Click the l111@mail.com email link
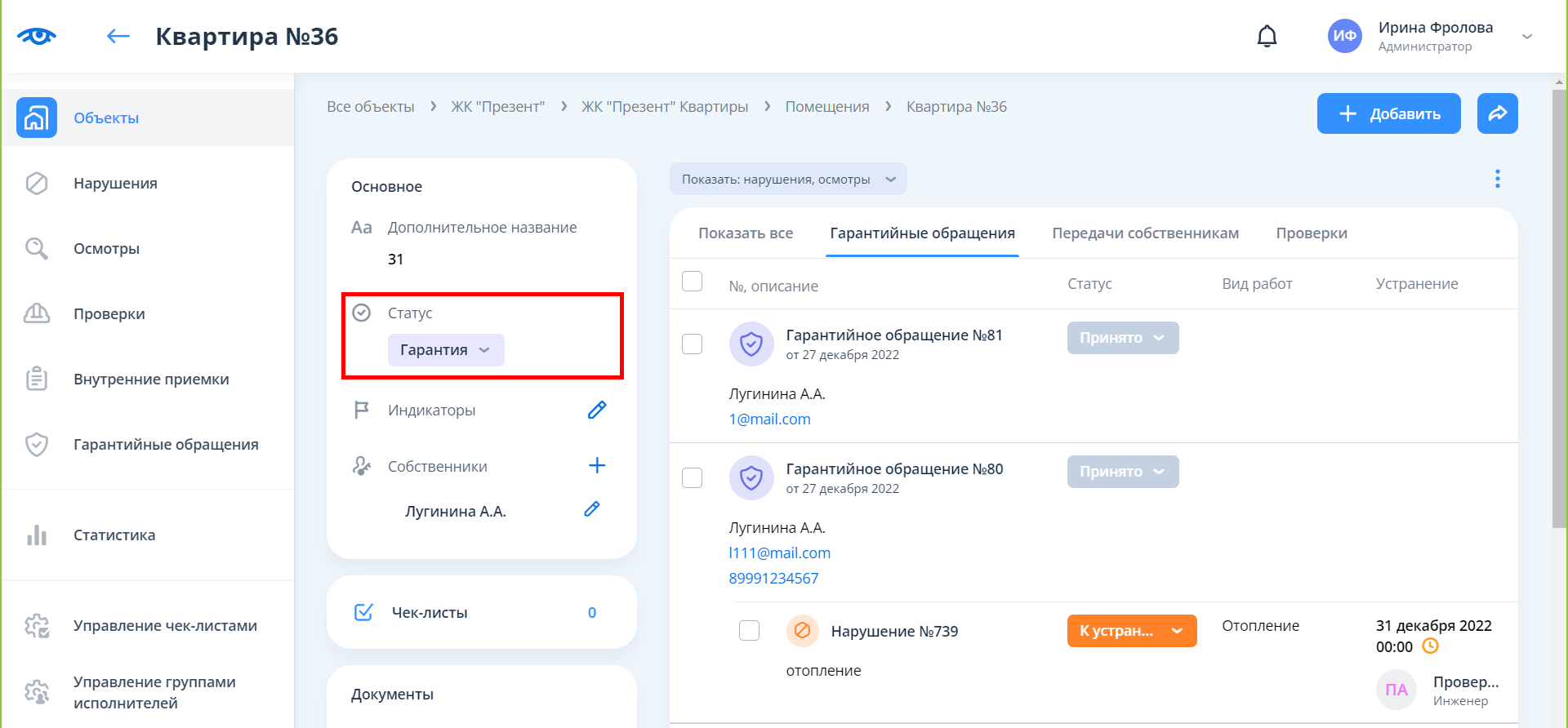Image resolution: width=1568 pixels, height=728 pixels. click(779, 553)
